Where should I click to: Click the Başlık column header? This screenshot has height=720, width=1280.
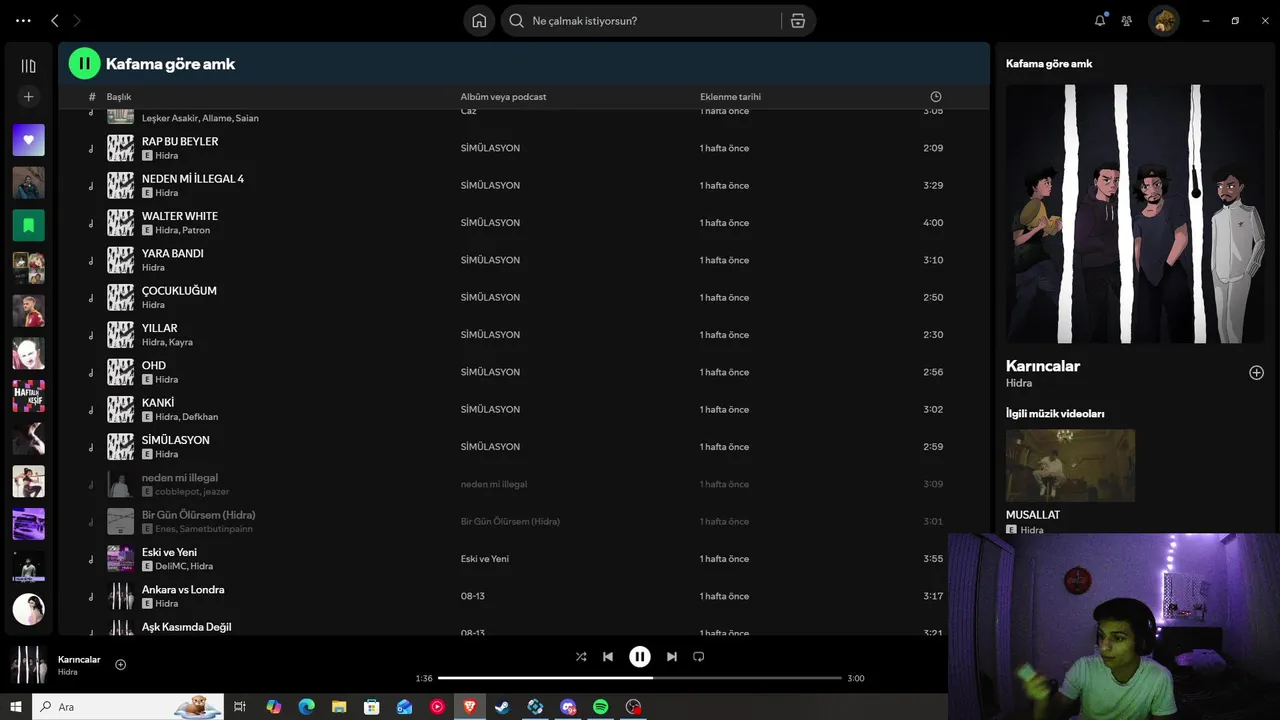119,97
